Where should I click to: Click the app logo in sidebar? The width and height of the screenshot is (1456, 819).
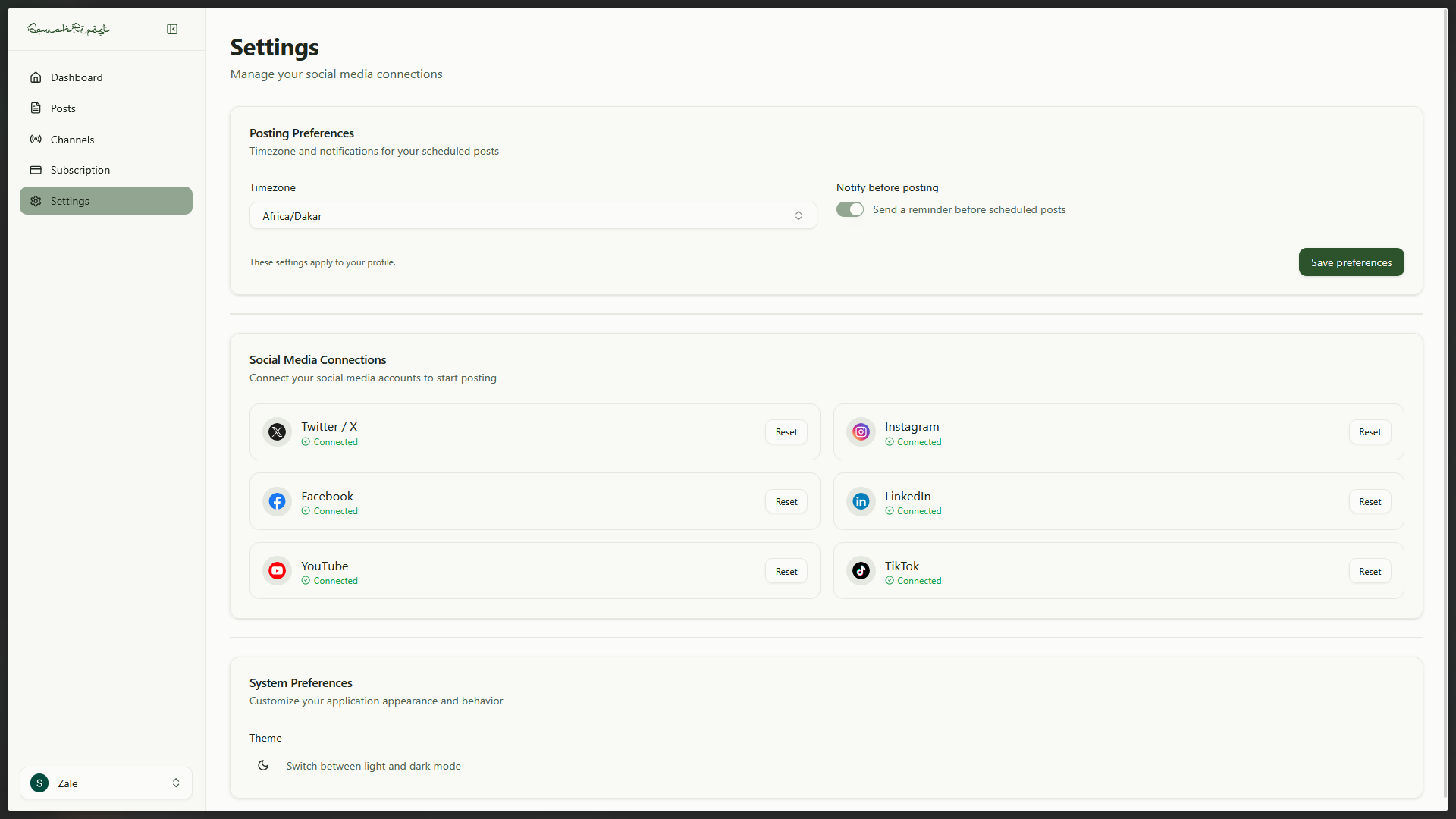click(68, 29)
